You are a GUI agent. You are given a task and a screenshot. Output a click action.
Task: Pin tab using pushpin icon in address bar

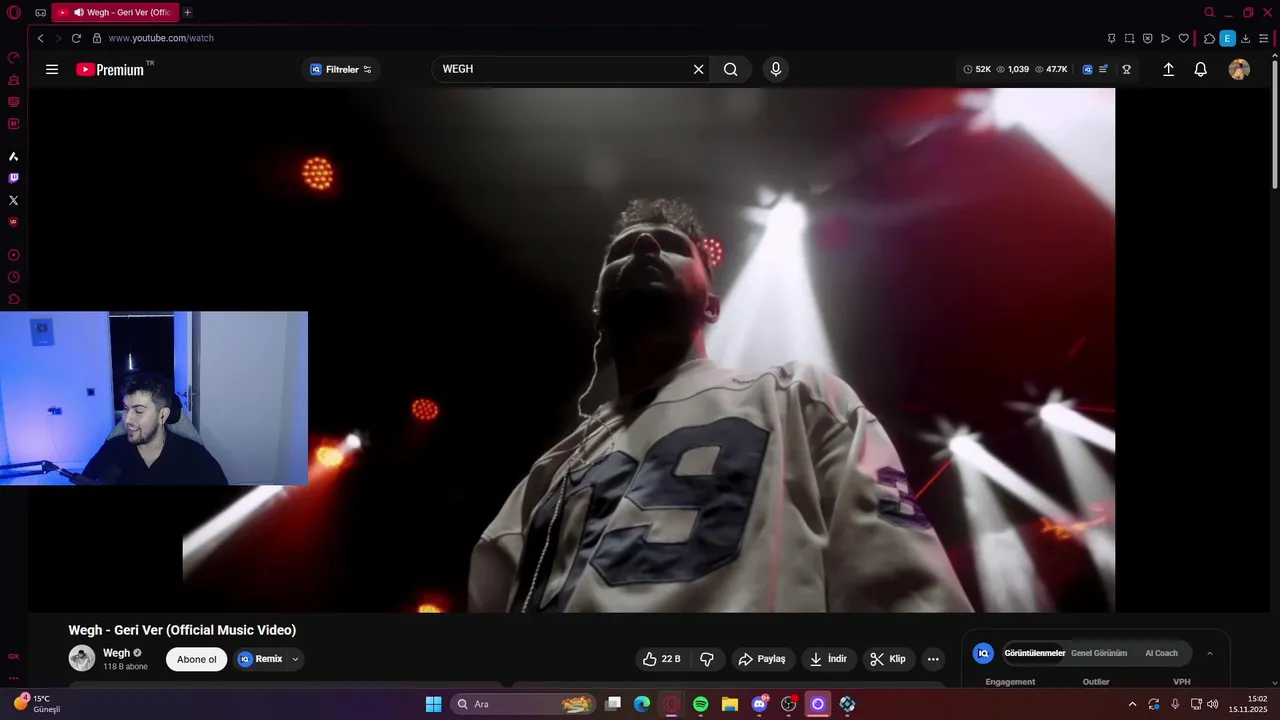coord(1111,38)
